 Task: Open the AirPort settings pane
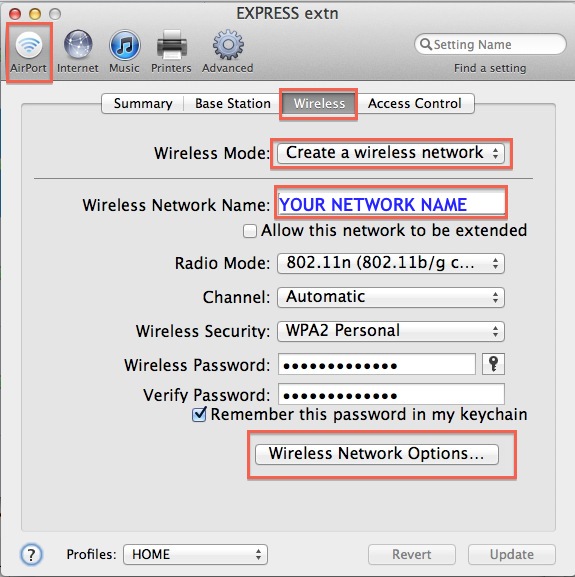pyautogui.click(x=28, y=52)
